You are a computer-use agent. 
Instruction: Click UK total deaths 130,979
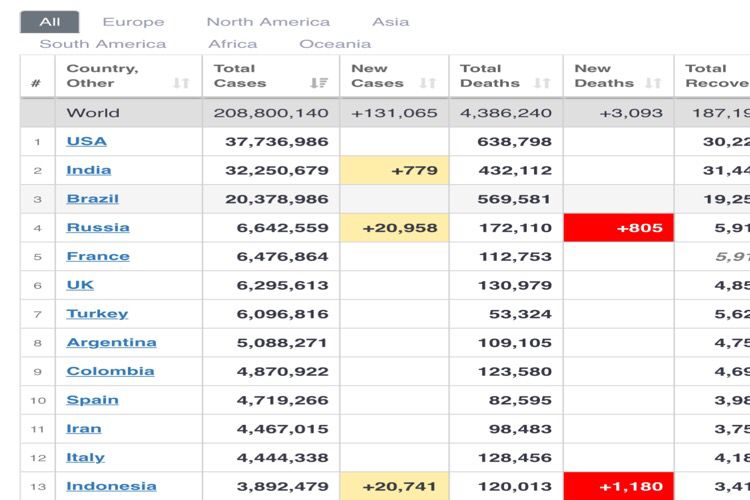(515, 285)
